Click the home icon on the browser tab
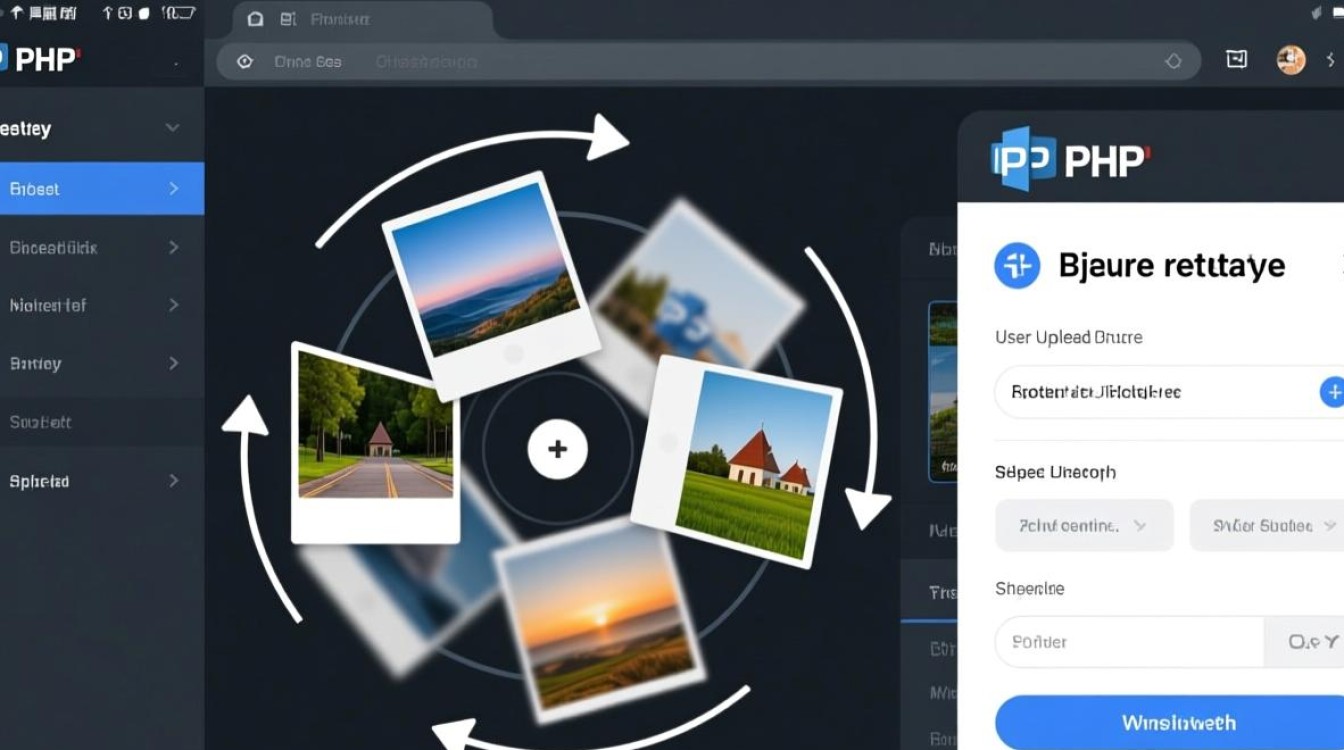Viewport: 1344px width, 750px height. tap(256, 20)
